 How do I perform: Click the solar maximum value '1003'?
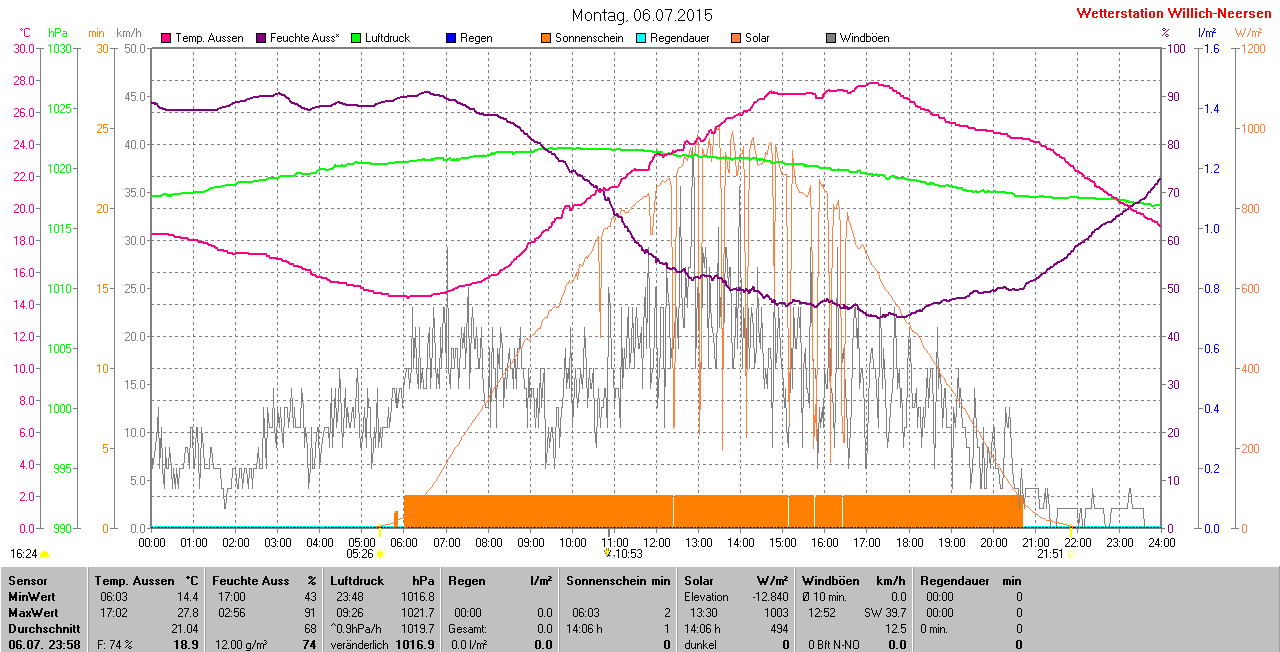(776, 612)
